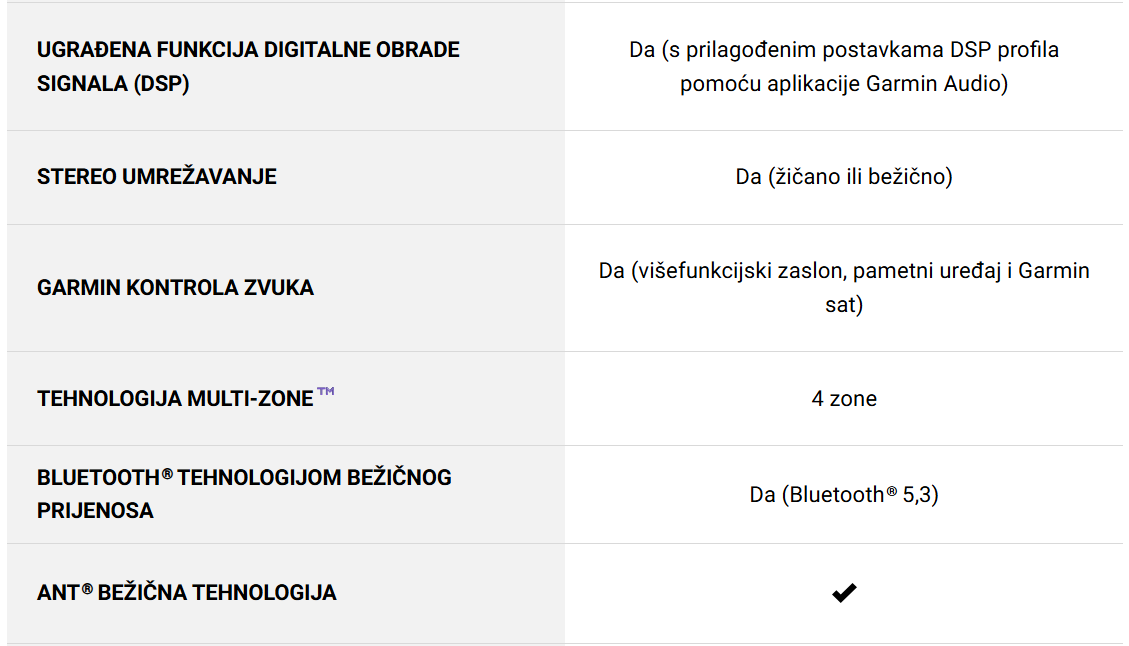Click the '4 zone' value
The width and height of the screenshot is (1129, 646).
844,398
